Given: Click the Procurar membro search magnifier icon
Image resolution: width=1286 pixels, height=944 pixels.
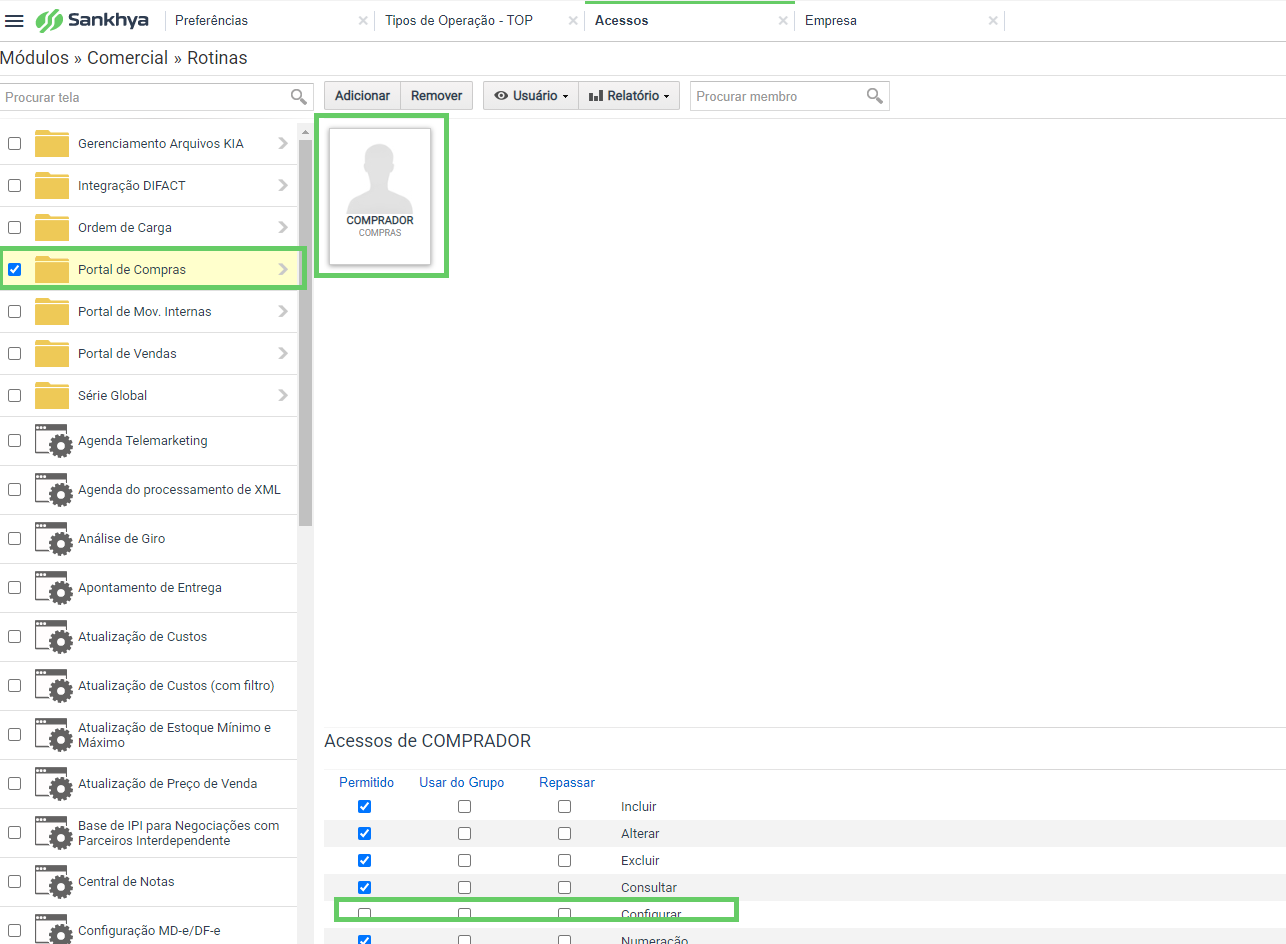Looking at the screenshot, I should 875,96.
